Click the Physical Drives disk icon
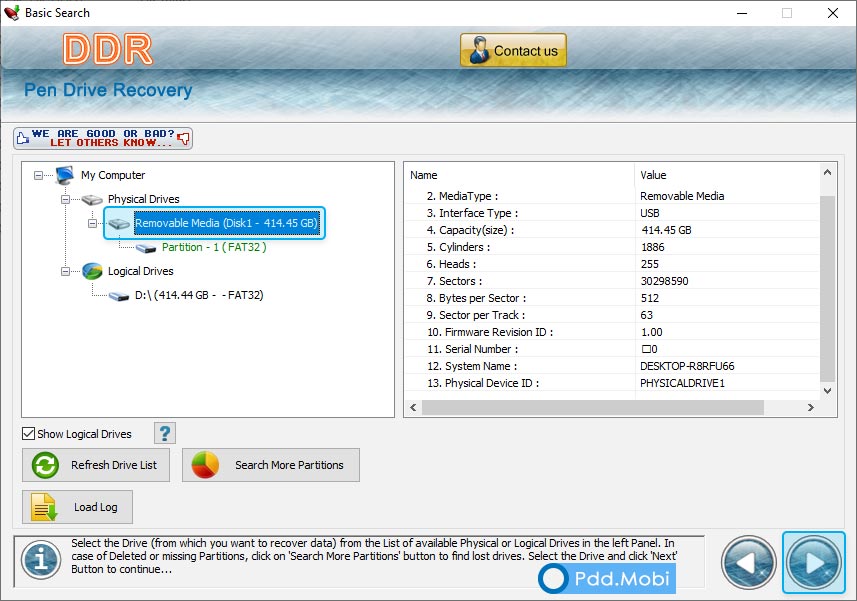The width and height of the screenshot is (857, 601). [x=92, y=200]
